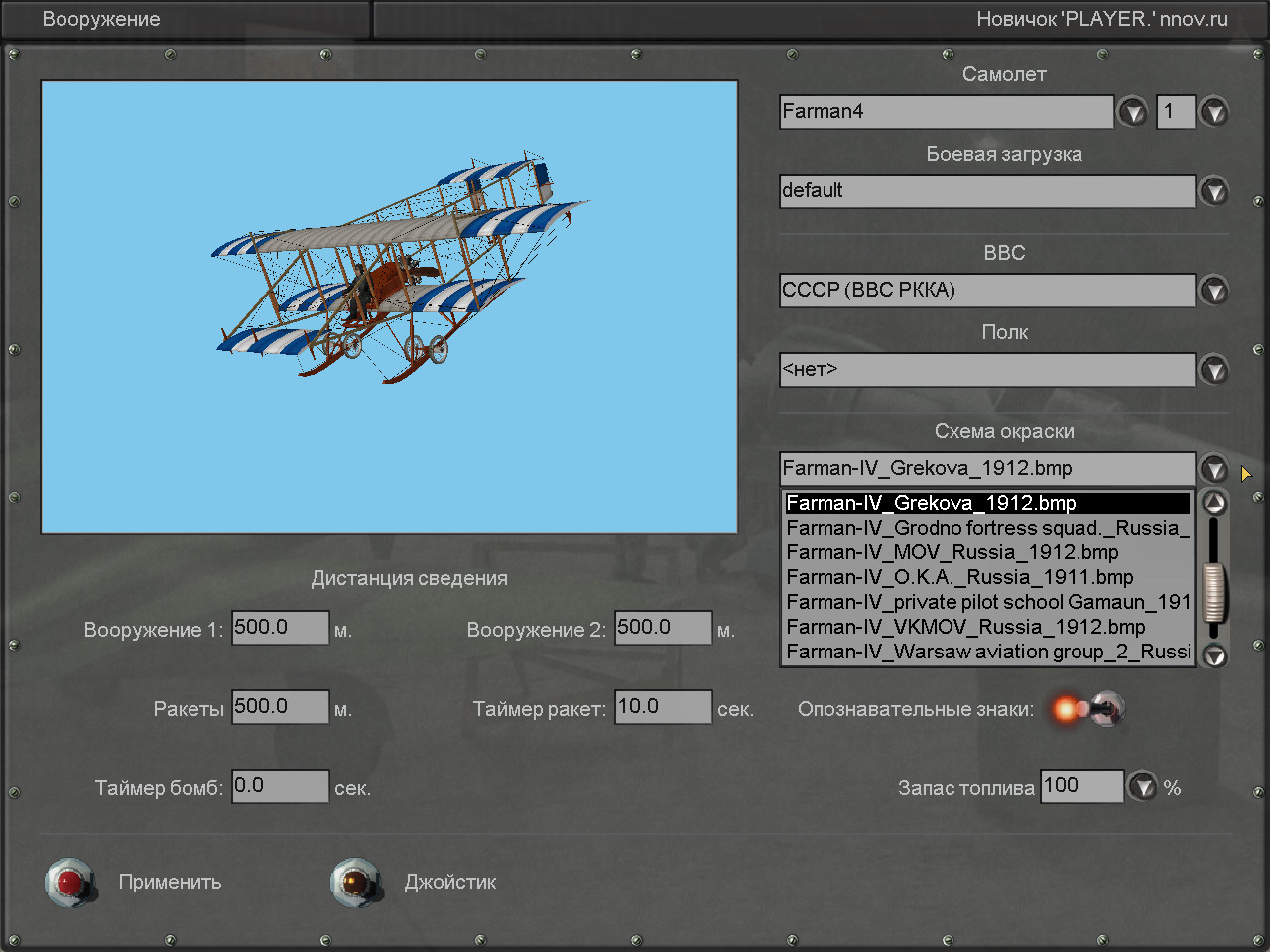Image resolution: width=1270 pixels, height=952 pixels.
Task: Pick Farman-IV_Grodno fortress squad skin
Action: [x=986, y=528]
